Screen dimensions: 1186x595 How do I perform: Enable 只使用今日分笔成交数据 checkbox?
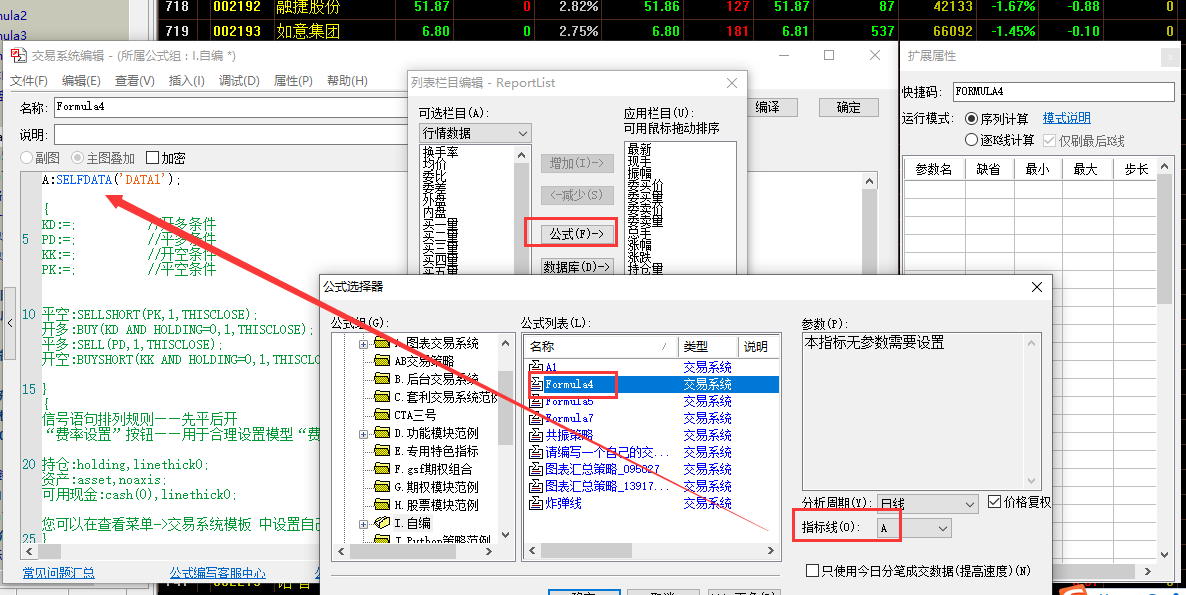pyautogui.click(x=813, y=571)
